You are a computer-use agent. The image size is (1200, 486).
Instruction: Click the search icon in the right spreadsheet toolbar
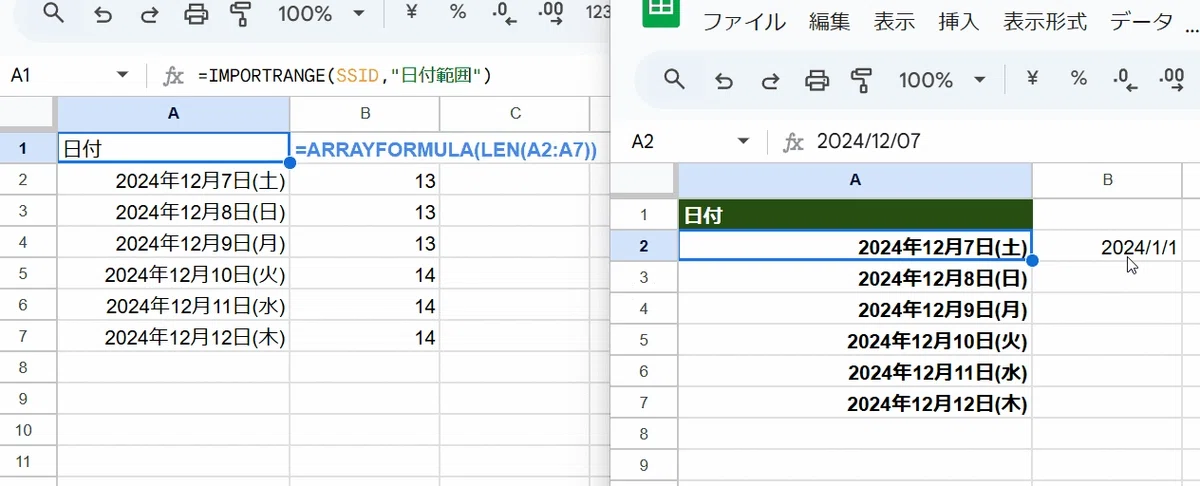tap(675, 79)
